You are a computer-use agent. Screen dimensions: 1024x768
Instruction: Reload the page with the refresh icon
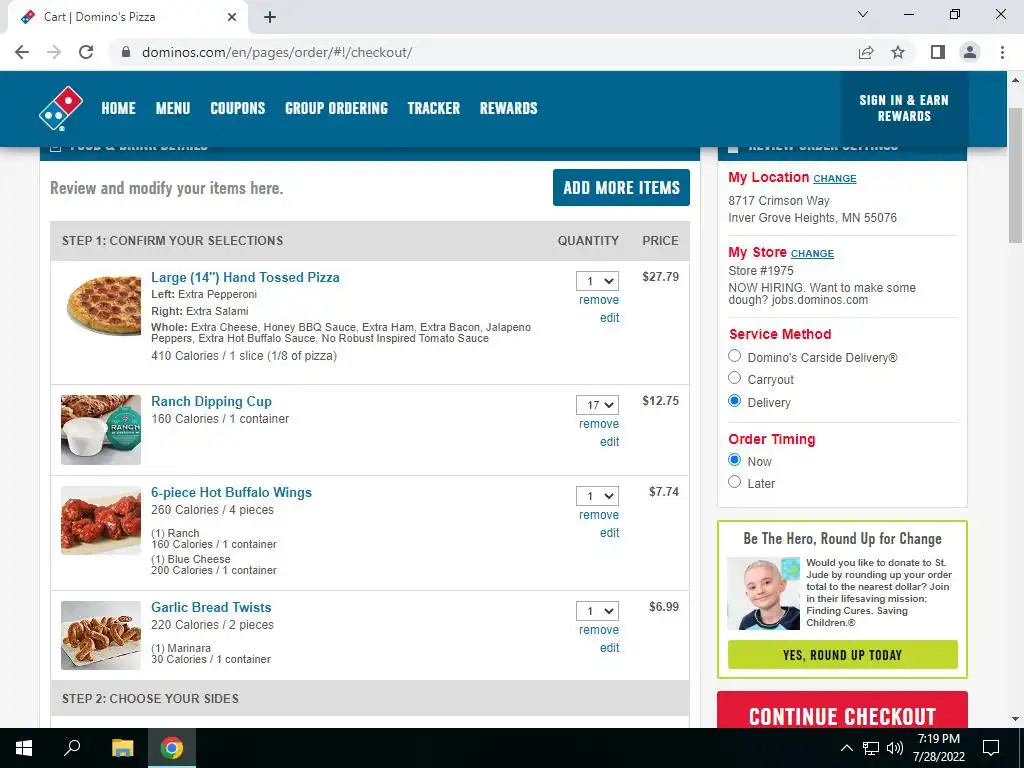click(x=86, y=52)
